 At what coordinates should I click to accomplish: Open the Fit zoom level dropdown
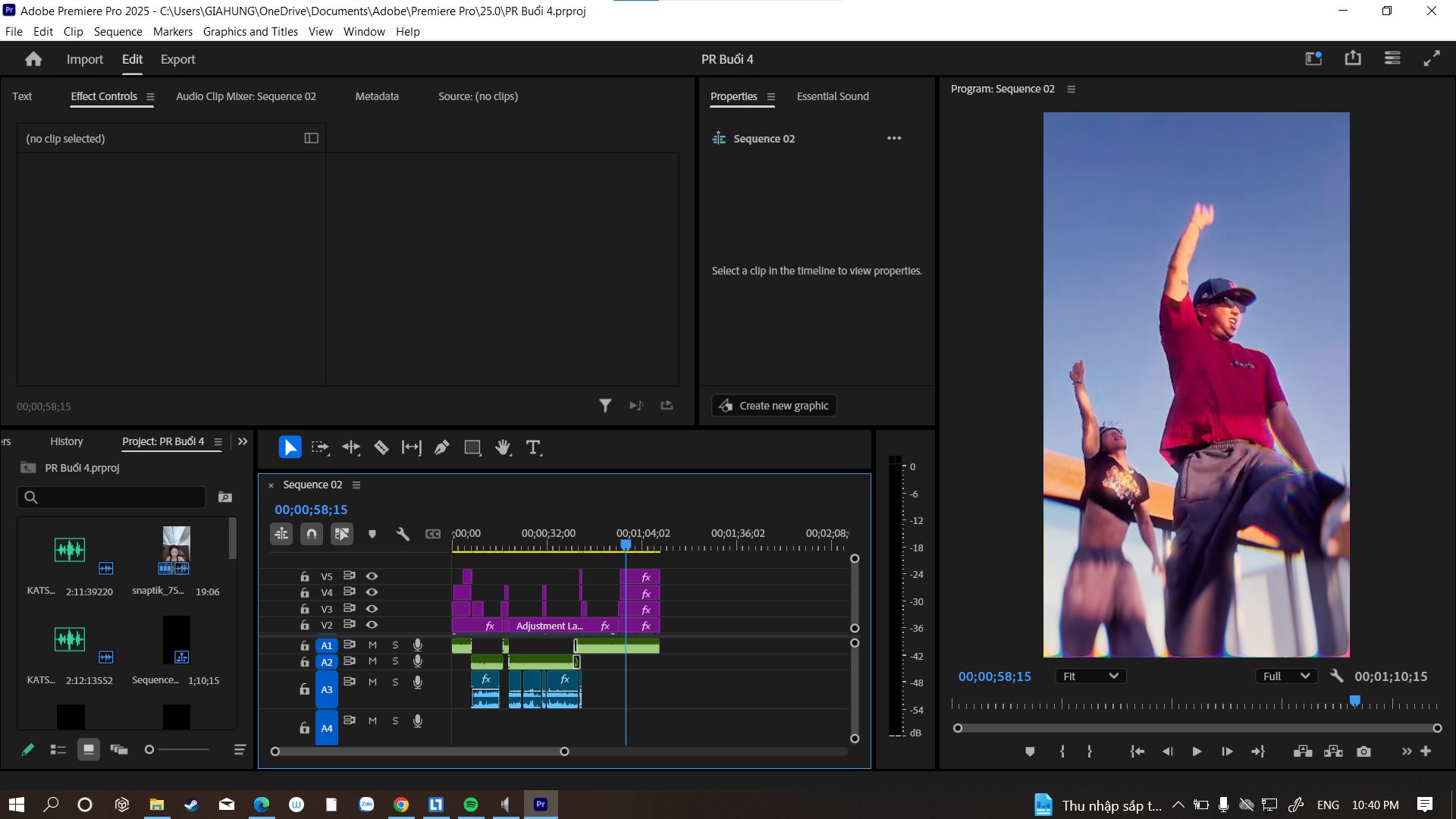pyautogui.click(x=1090, y=676)
